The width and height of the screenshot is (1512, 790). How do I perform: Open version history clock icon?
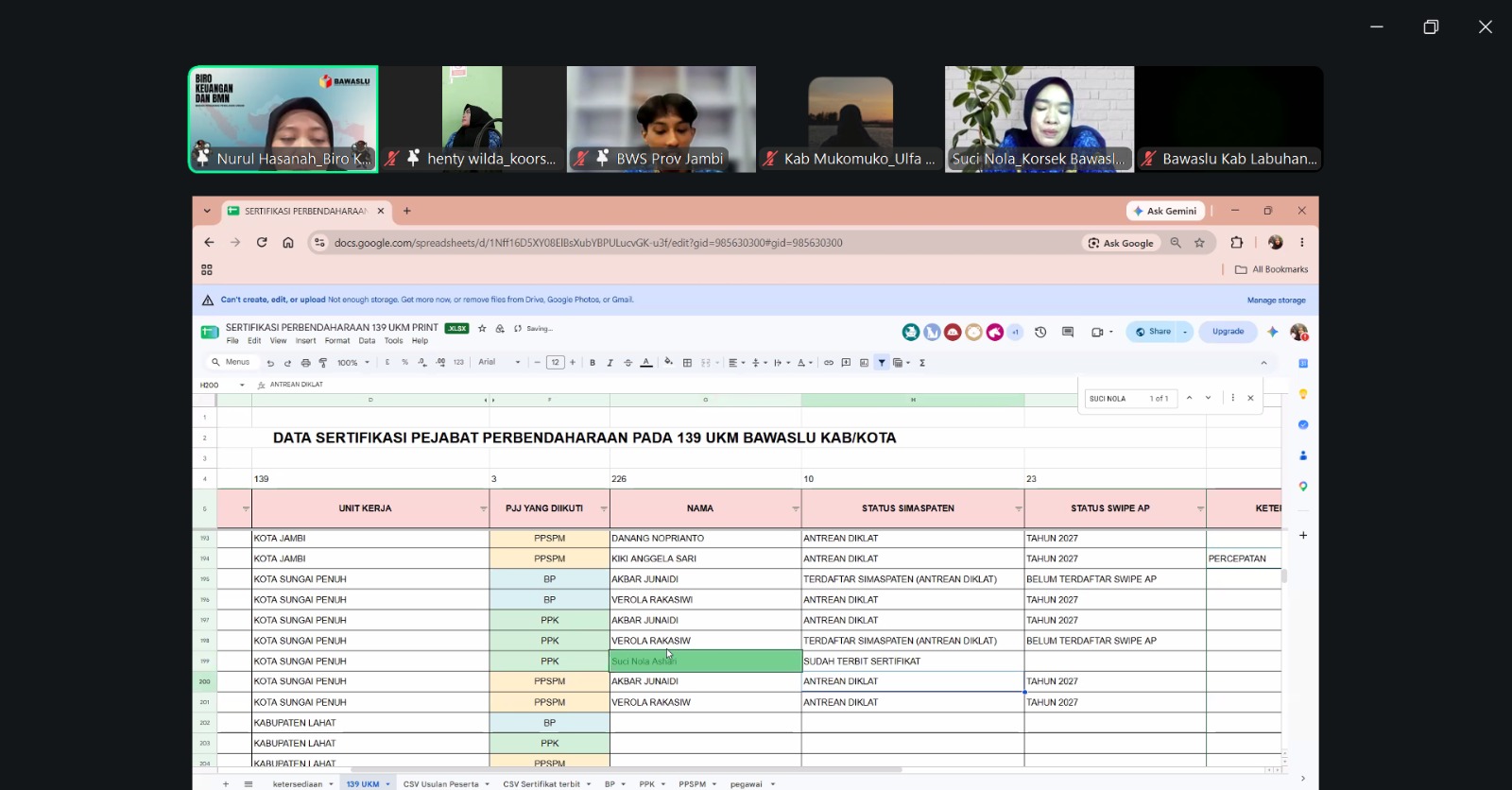pyautogui.click(x=1040, y=332)
